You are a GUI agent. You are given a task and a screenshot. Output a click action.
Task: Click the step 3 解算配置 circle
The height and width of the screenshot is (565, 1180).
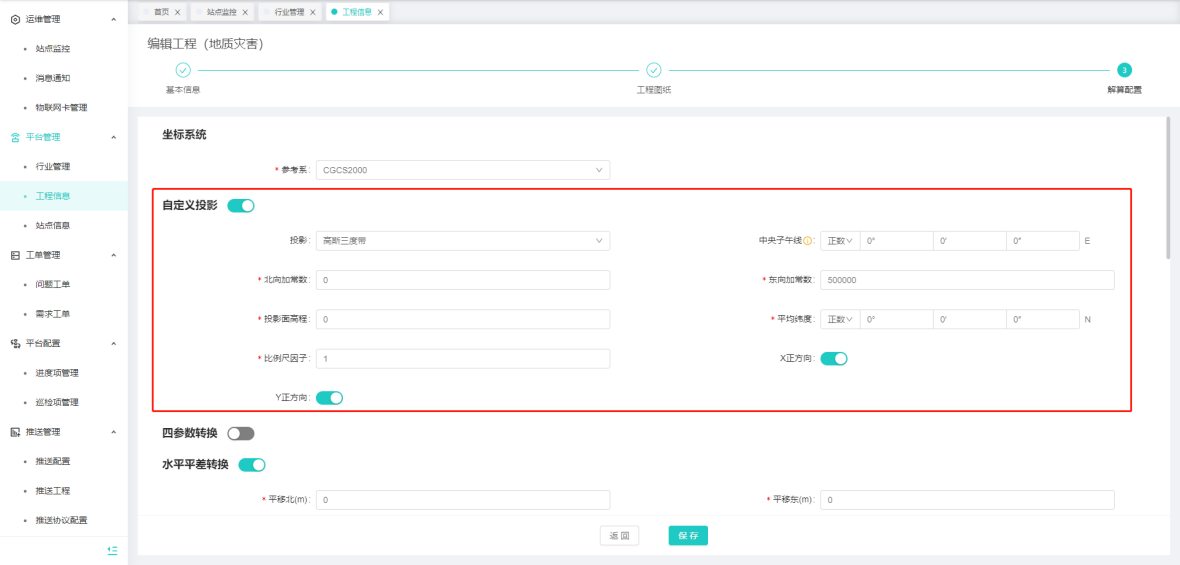click(x=1124, y=70)
